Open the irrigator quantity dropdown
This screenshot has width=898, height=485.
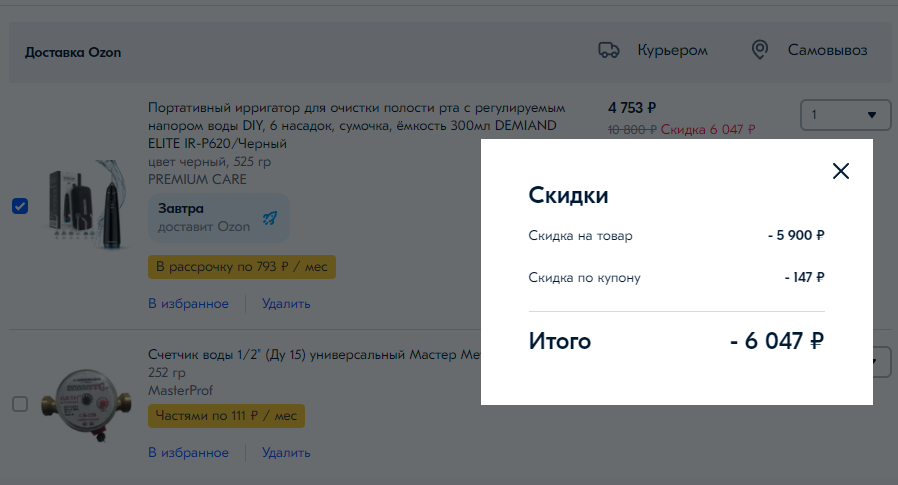coord(845,115)
